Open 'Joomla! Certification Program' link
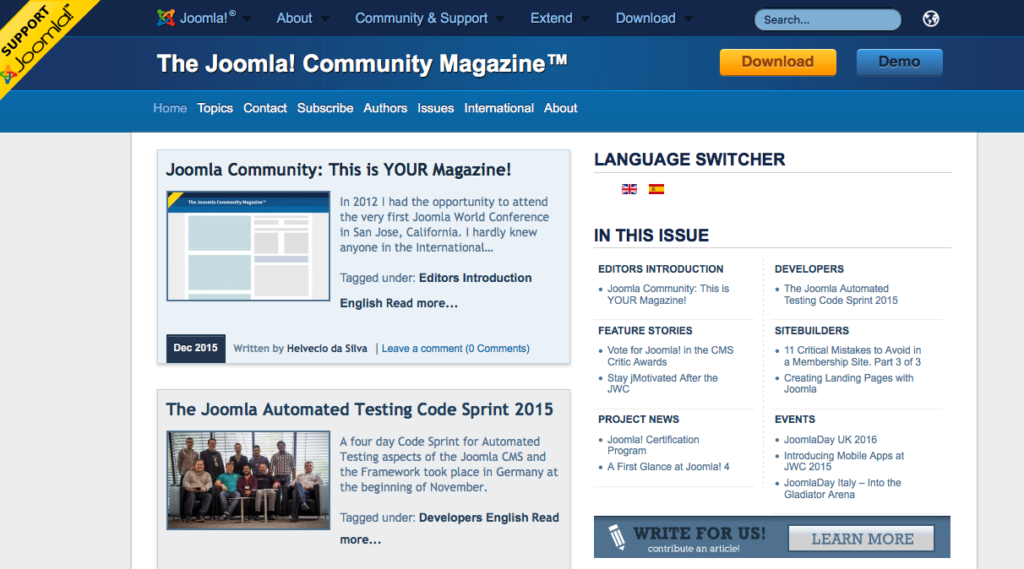Image resolution: width=1024 pixels, height=569 pixels. pyautogui.click(x=653, y=445)
